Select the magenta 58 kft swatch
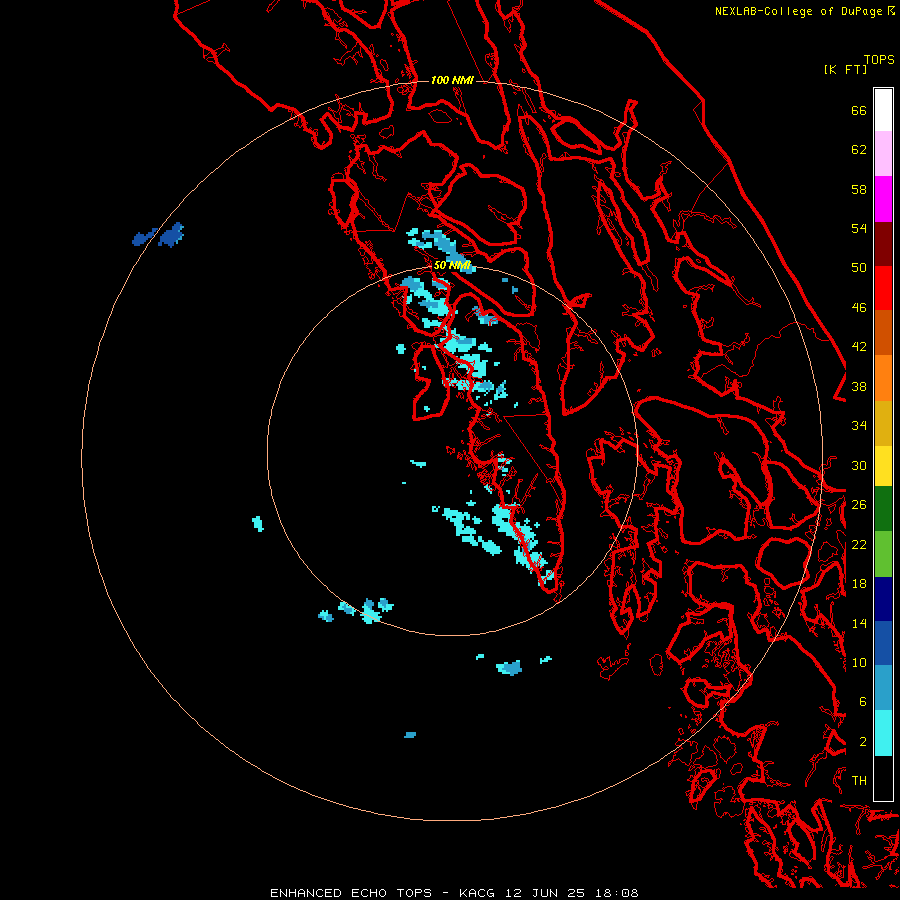Image resolution: width=900 pixels, height=900 pixels. click(883, 199)
